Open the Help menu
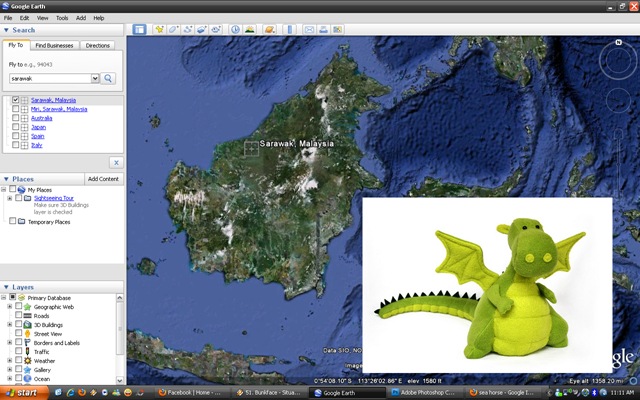 99,18
